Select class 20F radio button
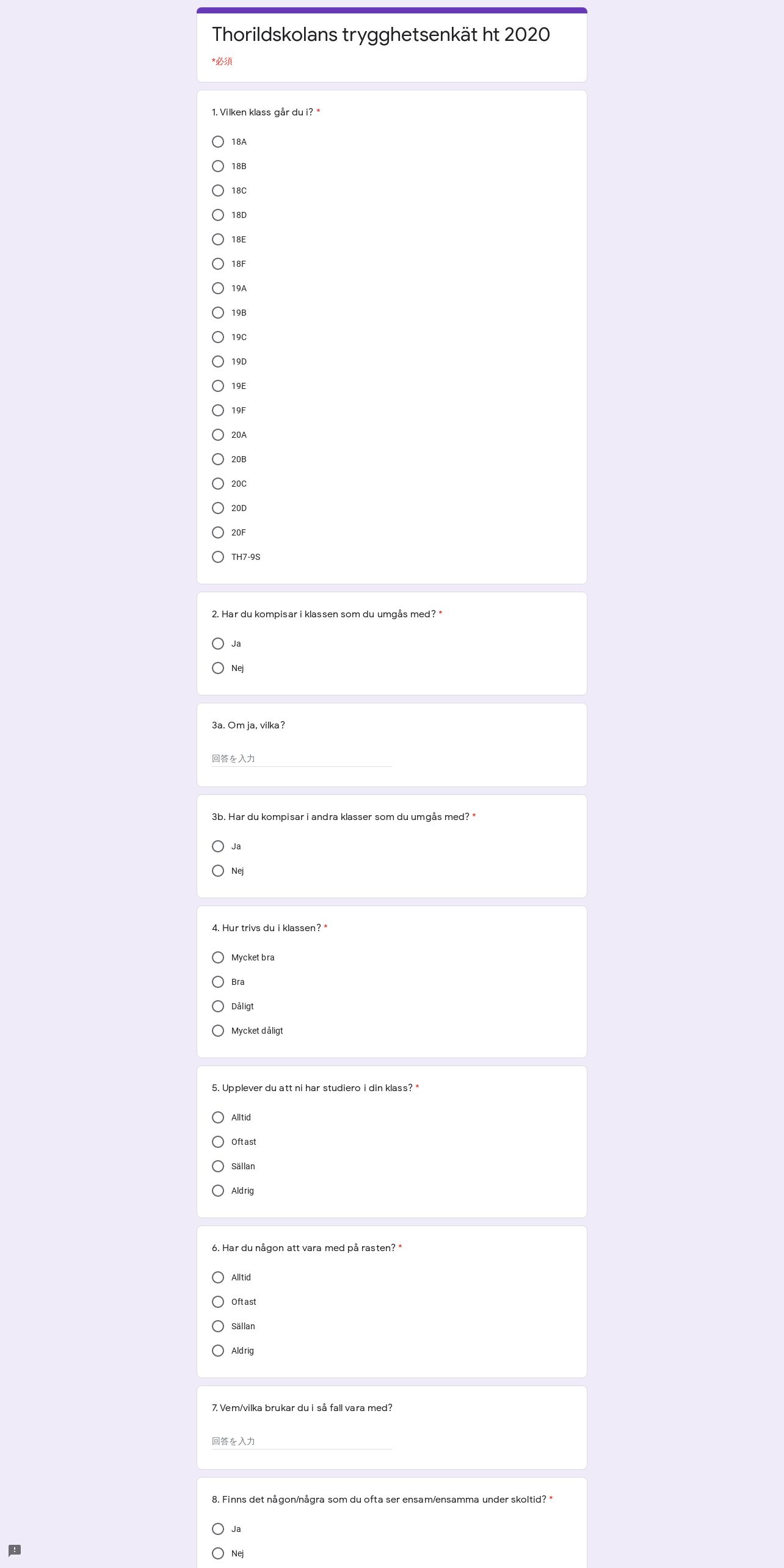The height and width of the screenshot is (1568, 784). tap(218, 532)
